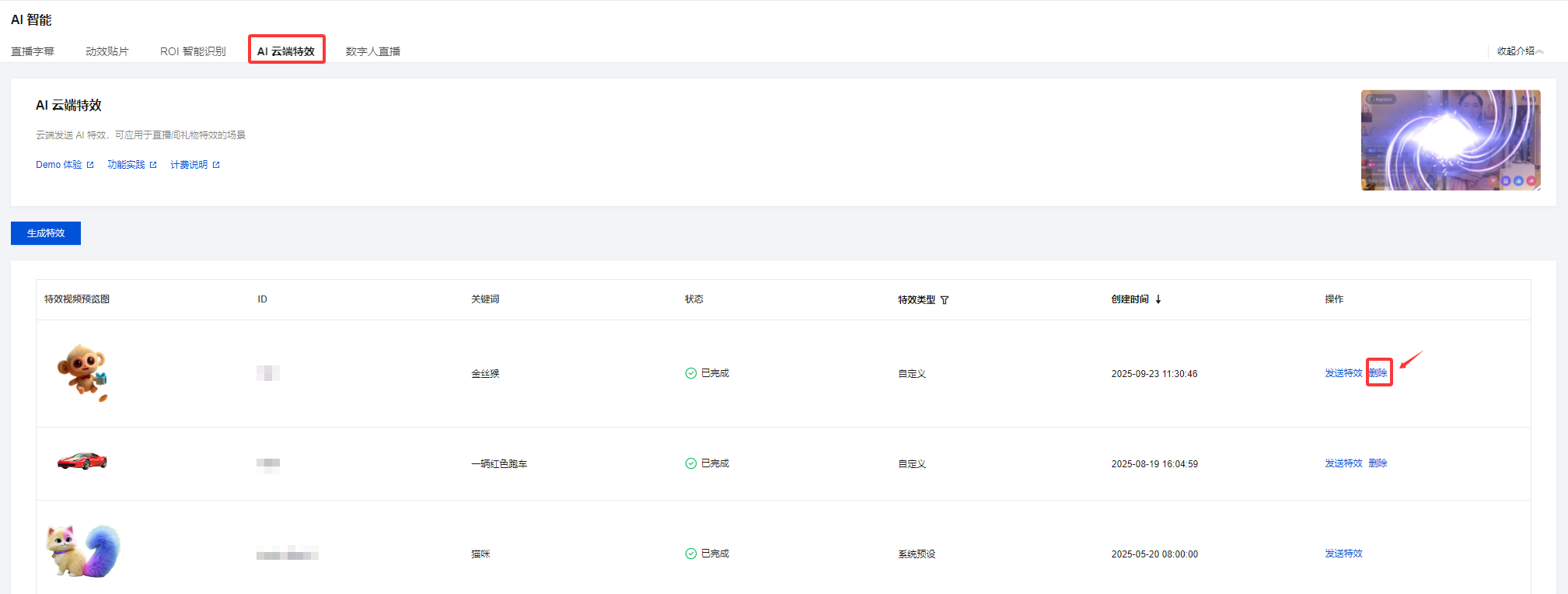The width and height of the screenshot is (1568, 594).
Task: Open the Demo 体验 link
Action: pos(58,165)
